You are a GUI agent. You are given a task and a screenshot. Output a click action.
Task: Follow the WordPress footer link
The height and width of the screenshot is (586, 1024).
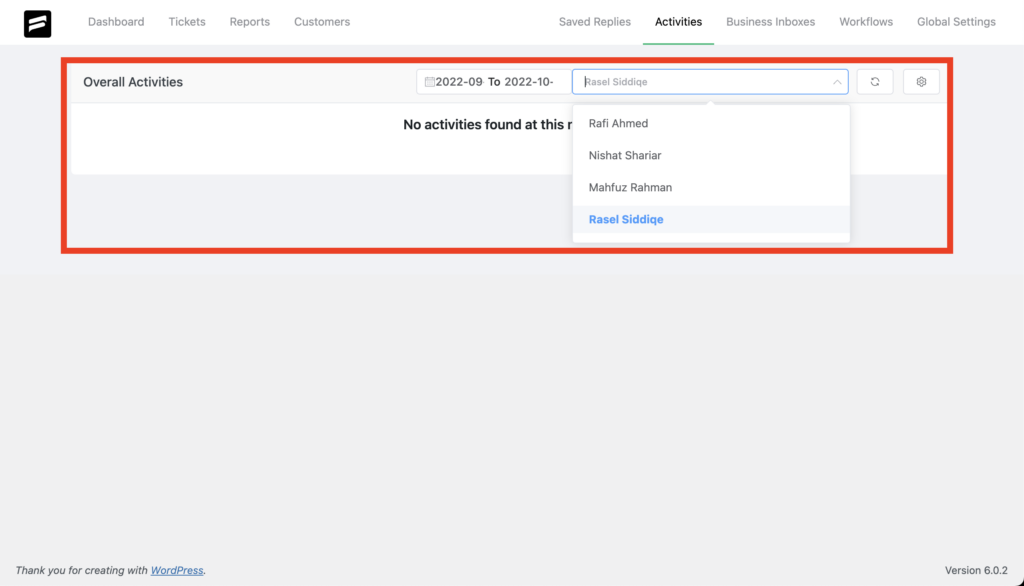coord(177,570)
